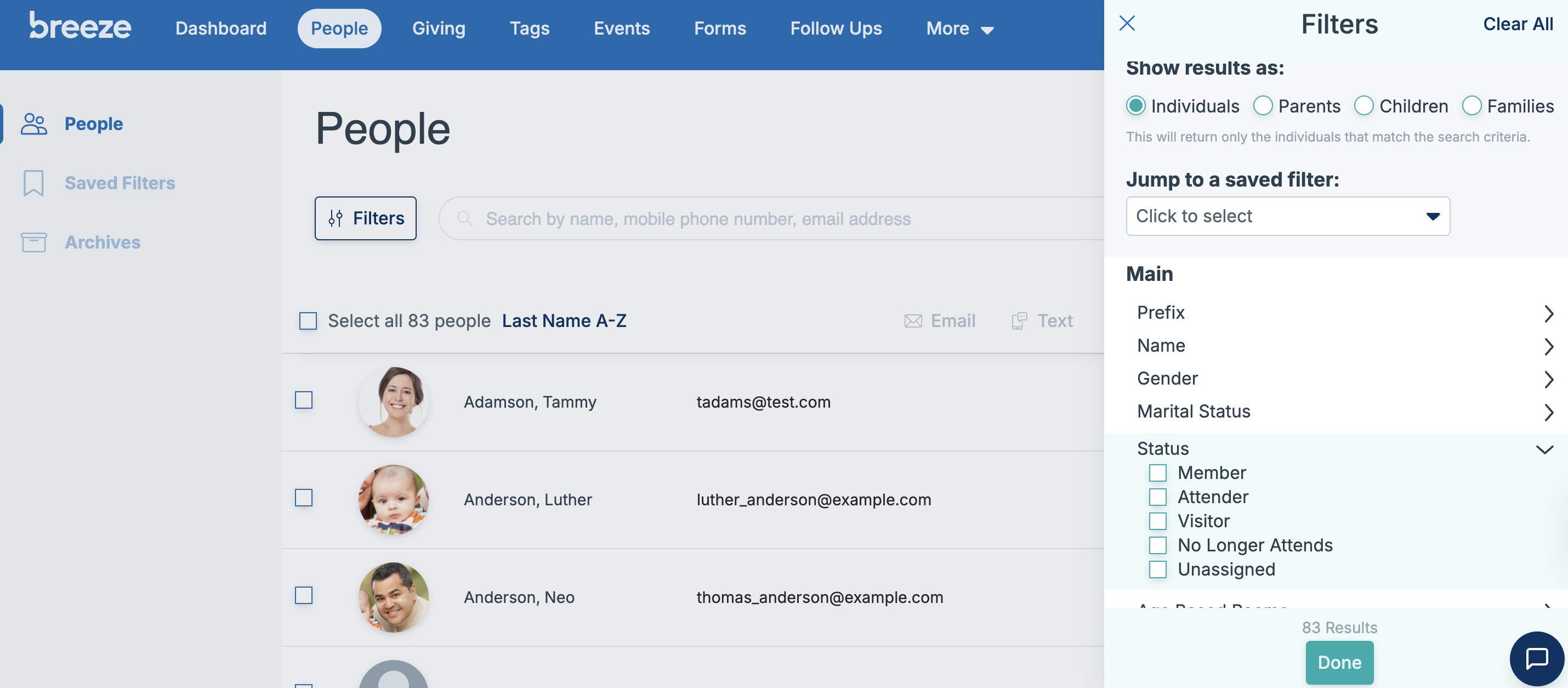Click the Filters button
Screen dimensions: 1568x688
coord(365,218)
